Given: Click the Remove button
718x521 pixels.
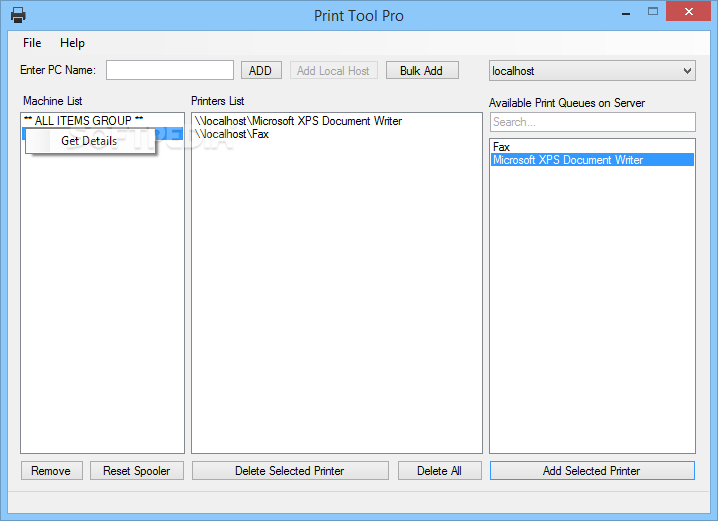Looking at the screenshot, I should pos(51,471).
